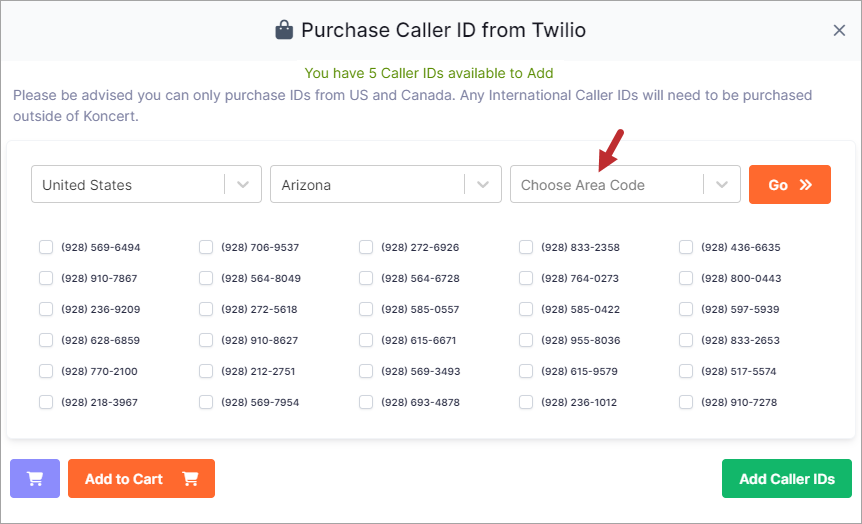This screenshot has width=862, height=524.
Task: Tick the (928) 218-3967 checkbox
Action: 46,402
